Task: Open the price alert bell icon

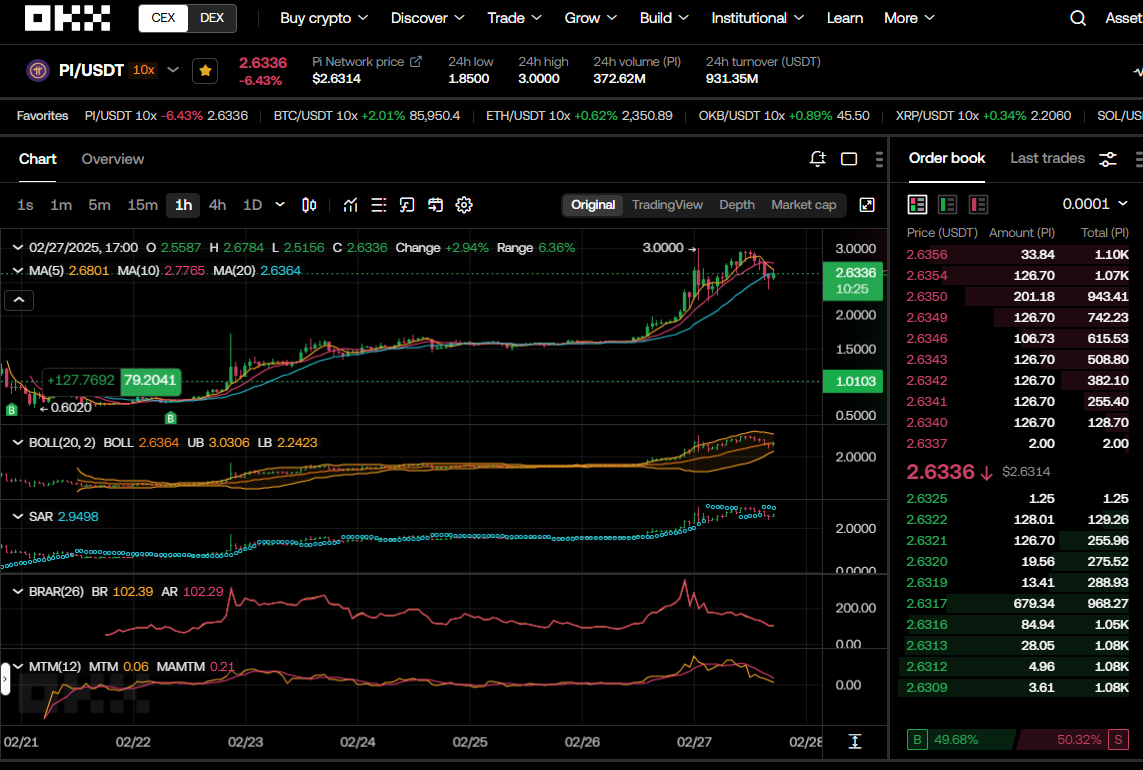Action: (817, 159)
